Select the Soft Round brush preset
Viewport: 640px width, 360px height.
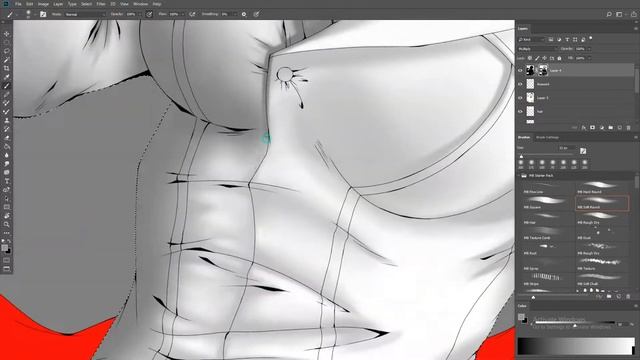click(x=602, y=203)
